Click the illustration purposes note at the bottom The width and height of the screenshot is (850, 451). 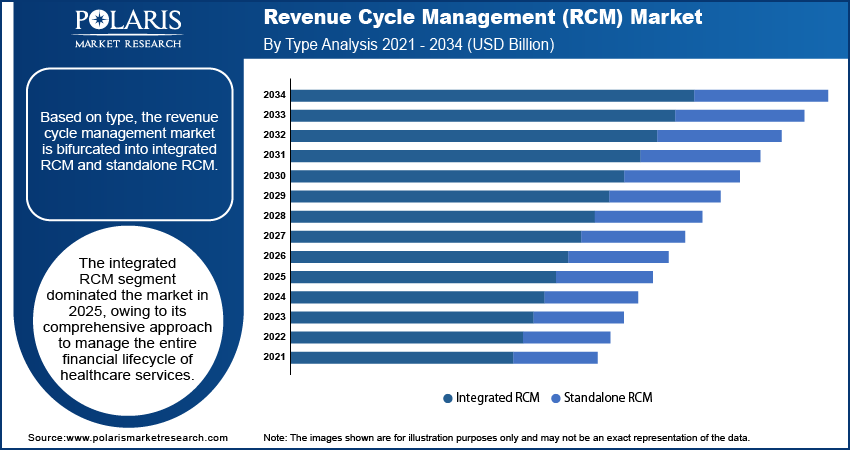coord(506,438)
